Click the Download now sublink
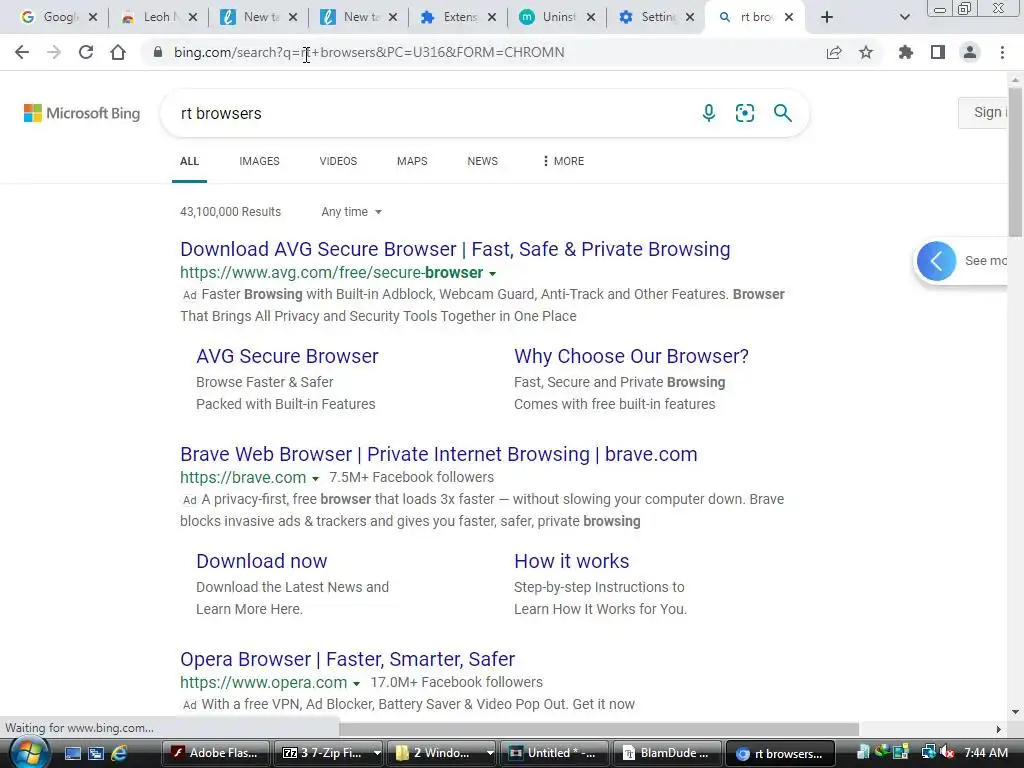The height and width of the screenshot is (768, 1024). 262,561
